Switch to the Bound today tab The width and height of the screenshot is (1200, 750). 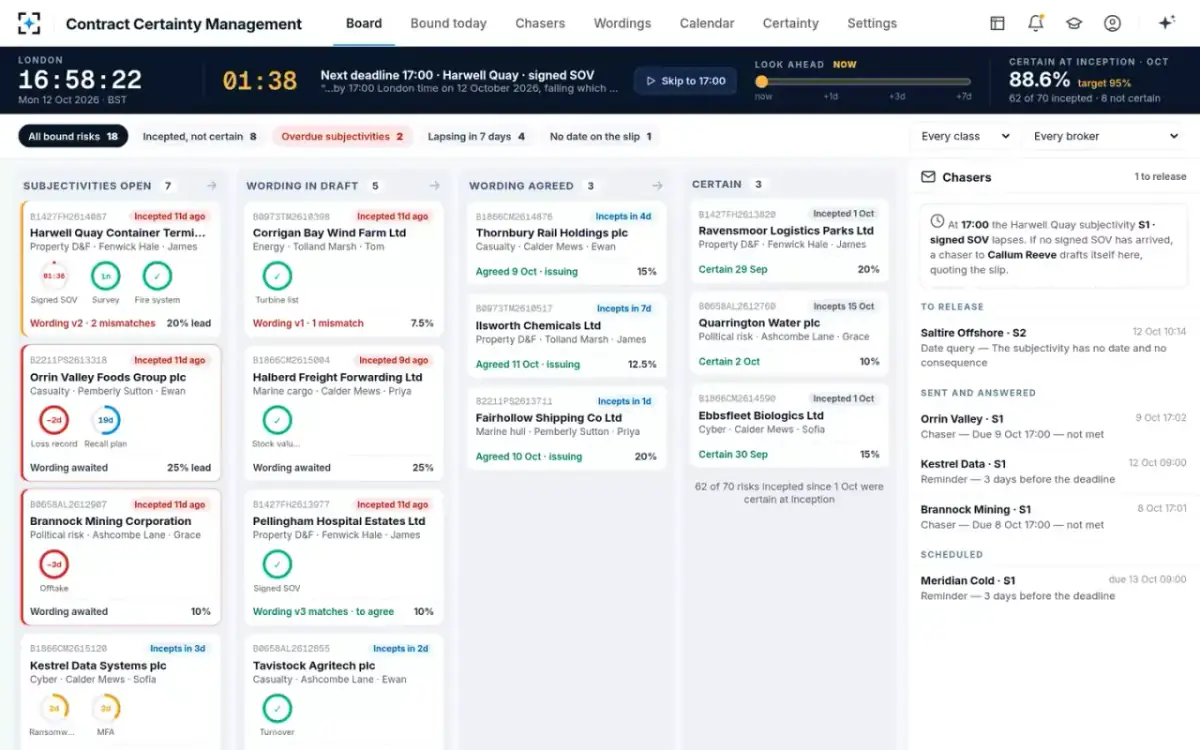[x=448, y=23]
